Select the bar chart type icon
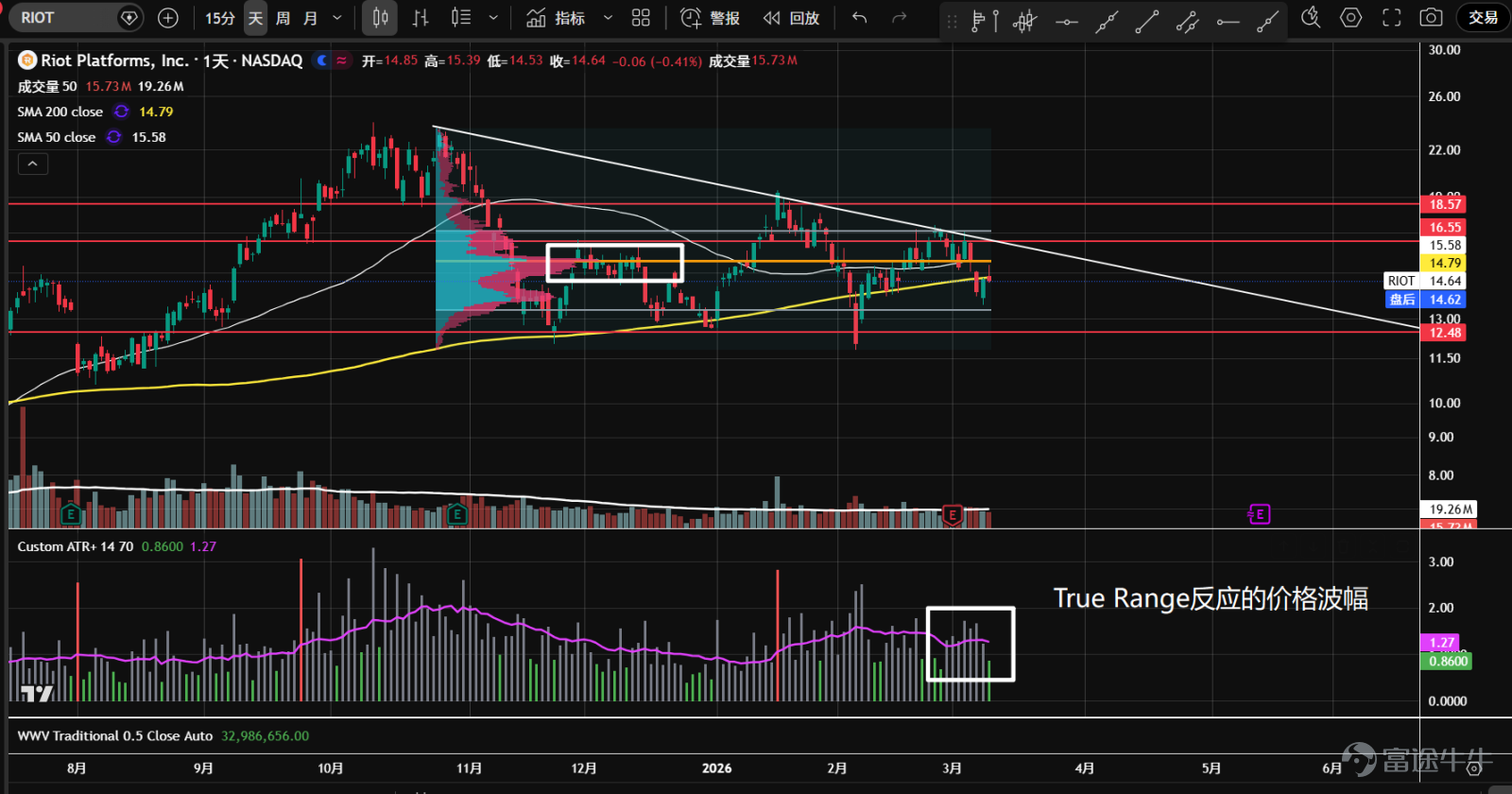1512x794 pixels. tap(421, 18)
